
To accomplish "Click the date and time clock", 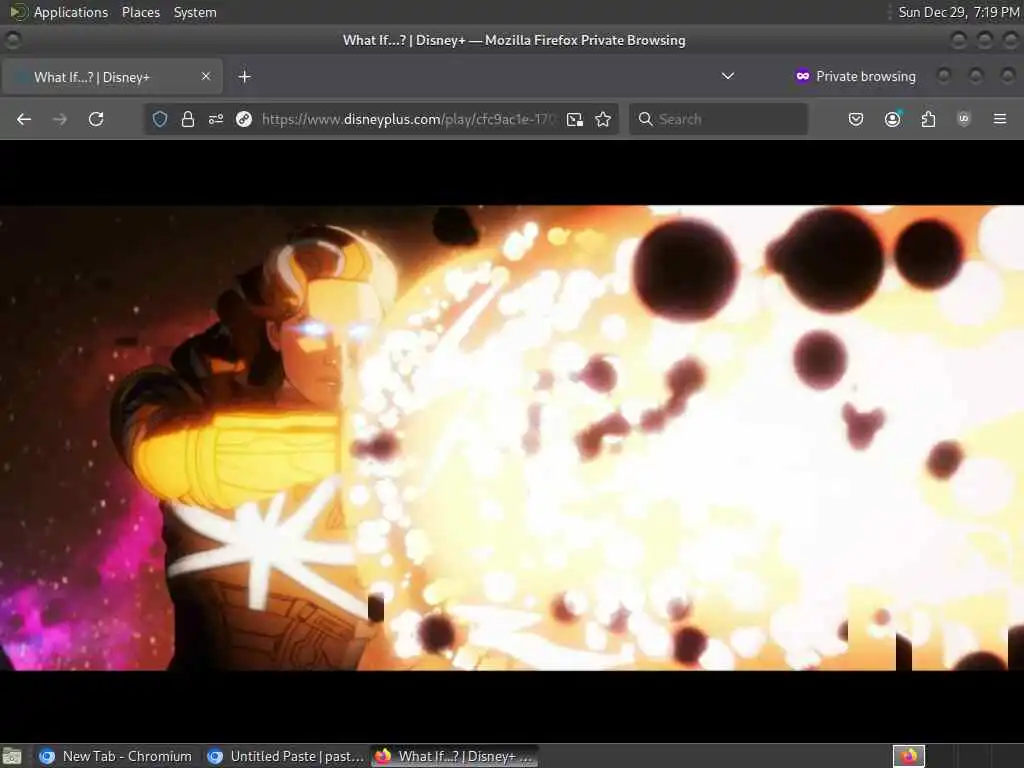I will point(959,12).
